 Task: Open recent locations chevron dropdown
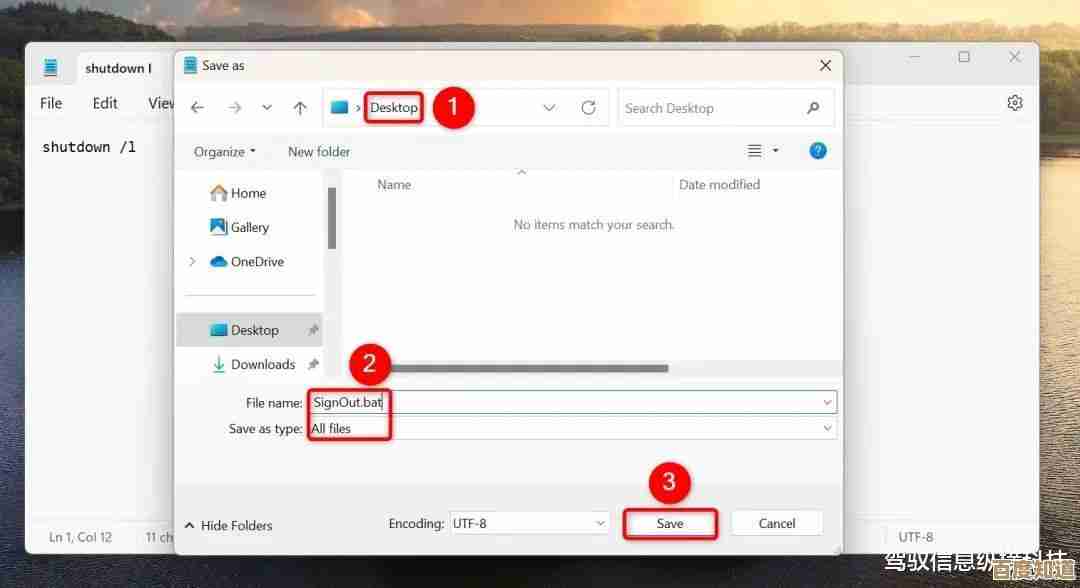(x=266, y=108)
